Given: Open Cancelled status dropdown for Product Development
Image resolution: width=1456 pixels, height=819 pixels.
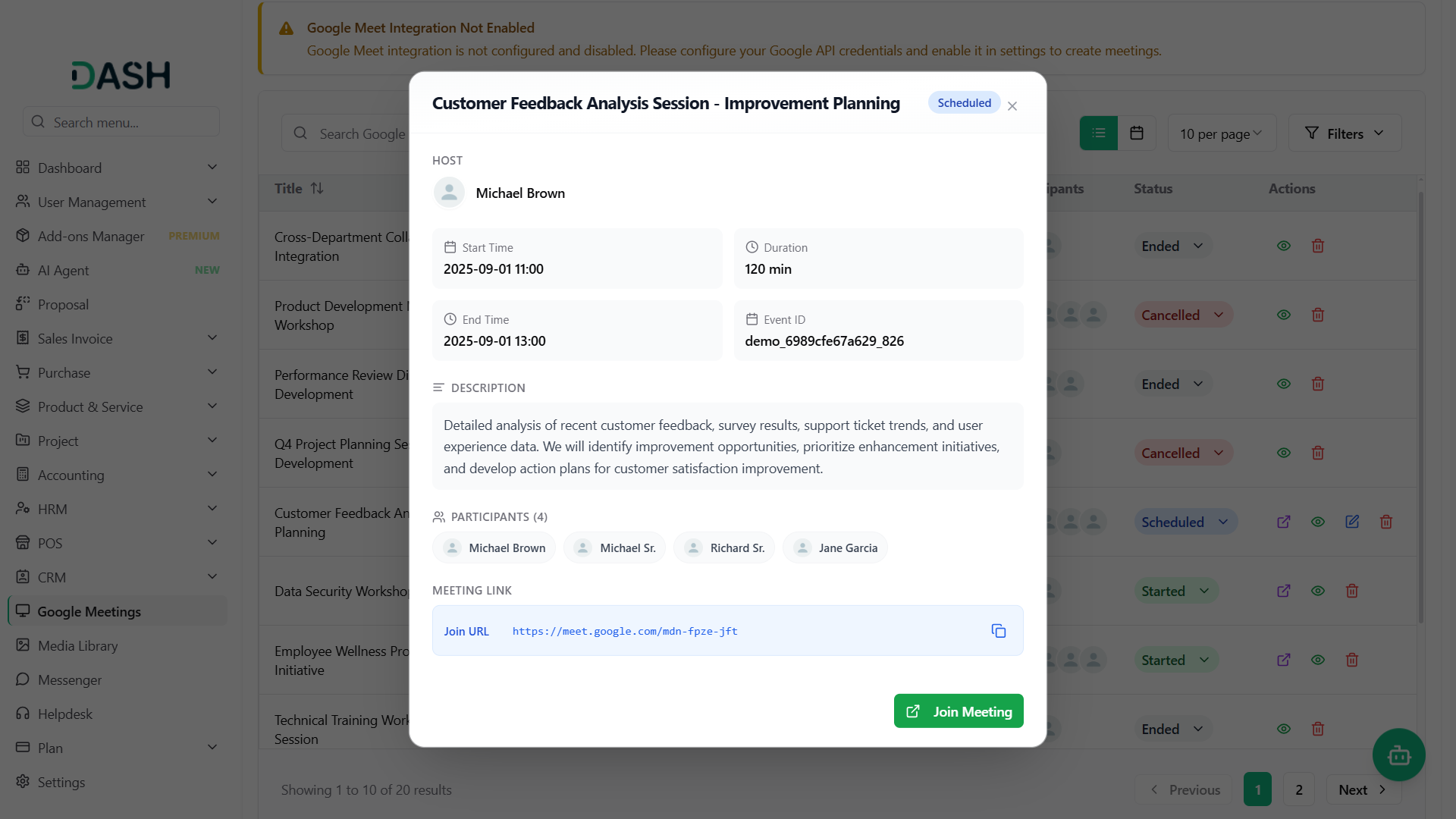Looking at the screenshot, I should 1184,315.
